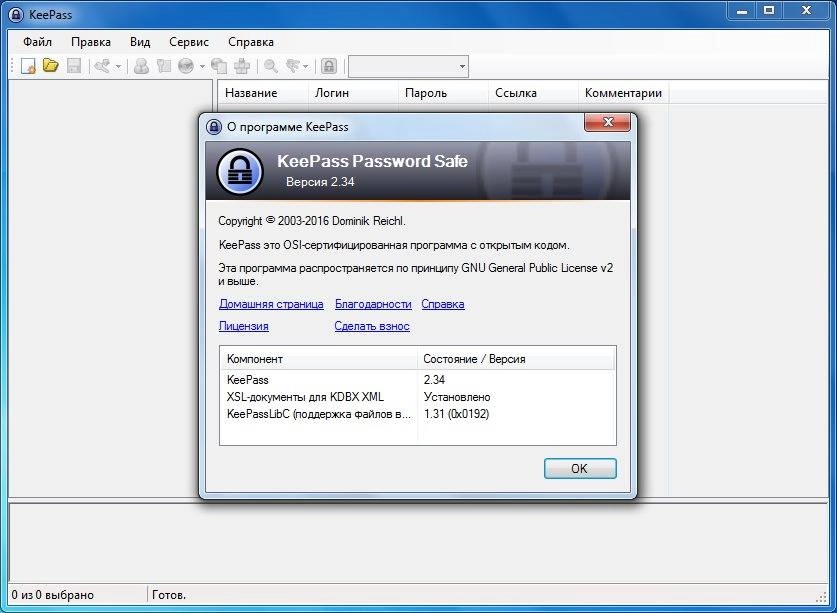This screenshot has height=613, width=837.
Task: Click the Состояние / Версия column header
Action: tap(516, 359)
